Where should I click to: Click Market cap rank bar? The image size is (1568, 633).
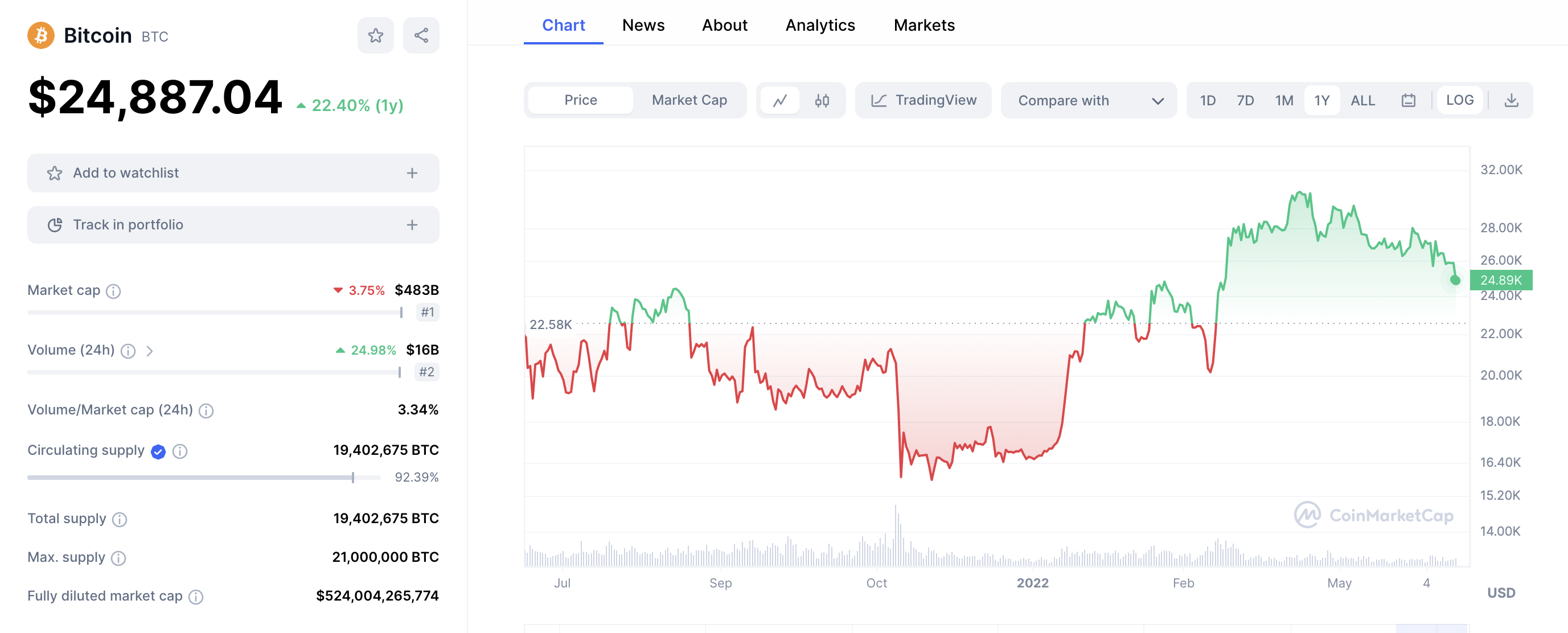[x=215, y=313]
